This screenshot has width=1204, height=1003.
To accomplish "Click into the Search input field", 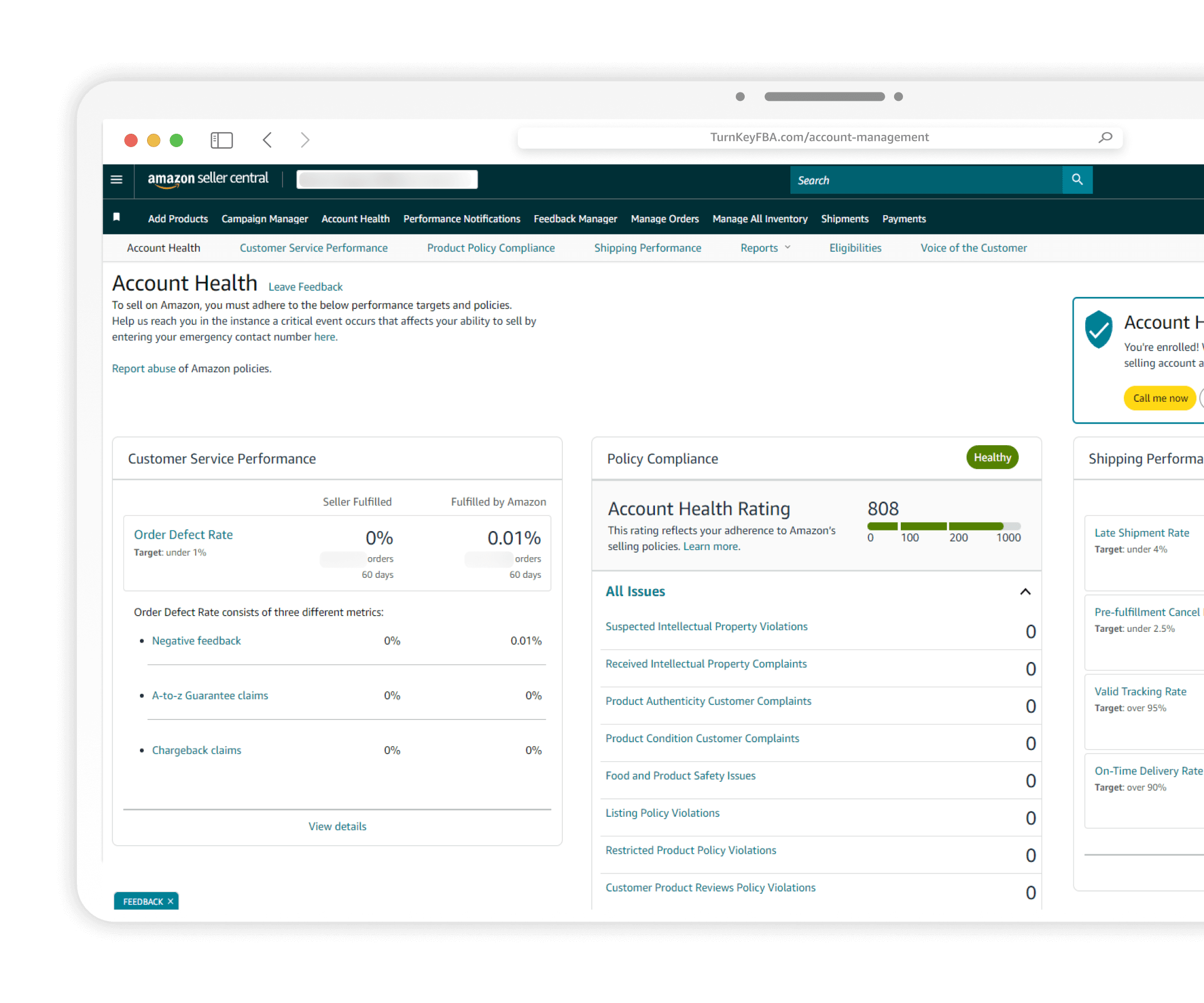I will tap(925, 181).
